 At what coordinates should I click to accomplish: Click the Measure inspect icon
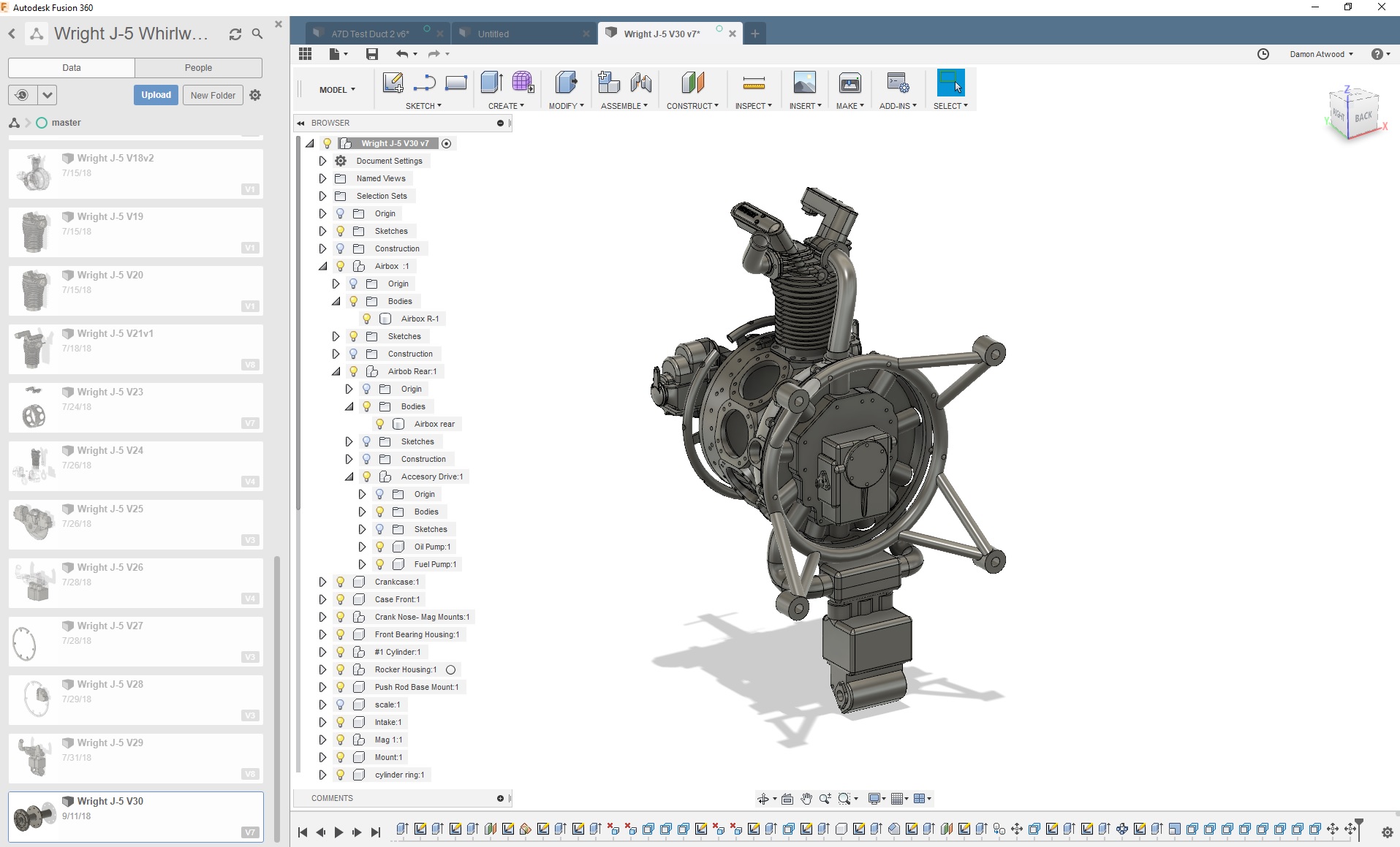pos(754,83)
